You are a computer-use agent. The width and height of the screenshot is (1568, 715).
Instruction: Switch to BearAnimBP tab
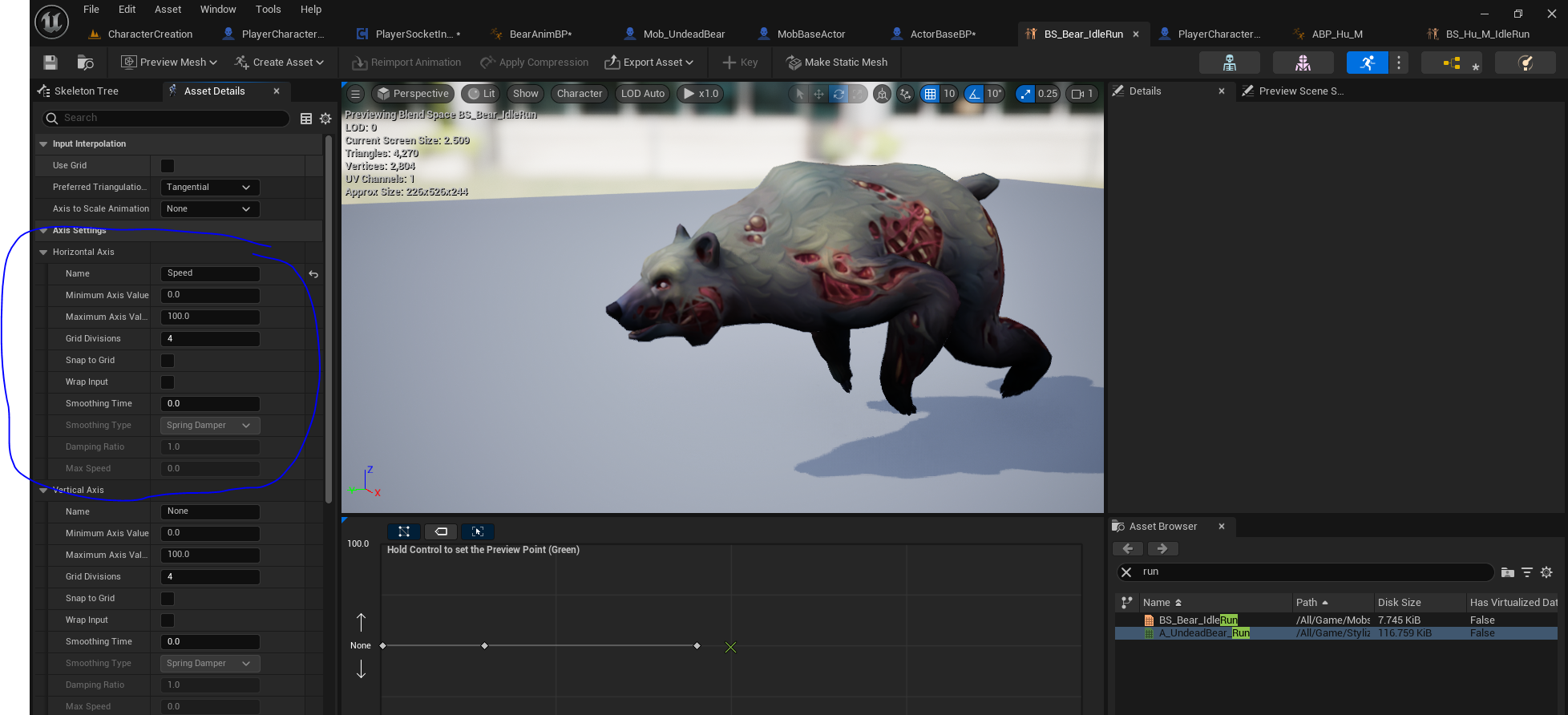tap(540, 34)
